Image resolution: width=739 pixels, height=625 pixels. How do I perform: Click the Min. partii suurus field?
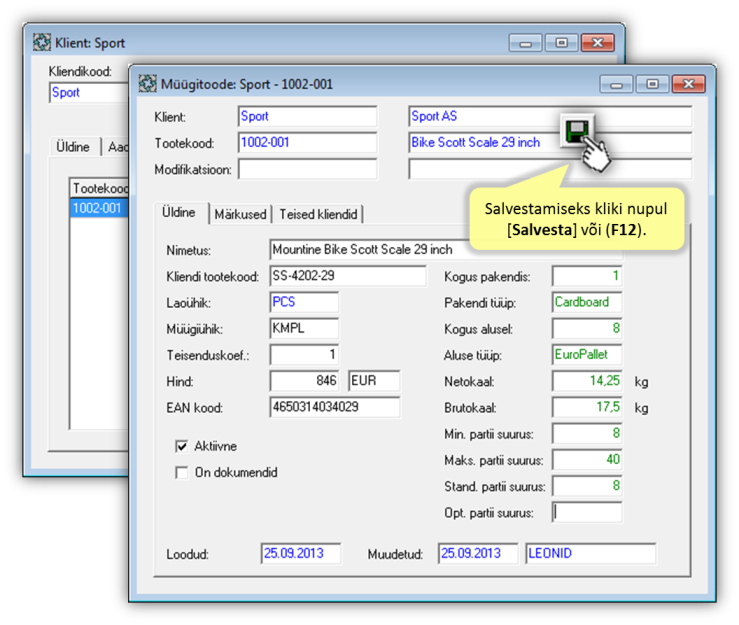[x=587, y=434]
